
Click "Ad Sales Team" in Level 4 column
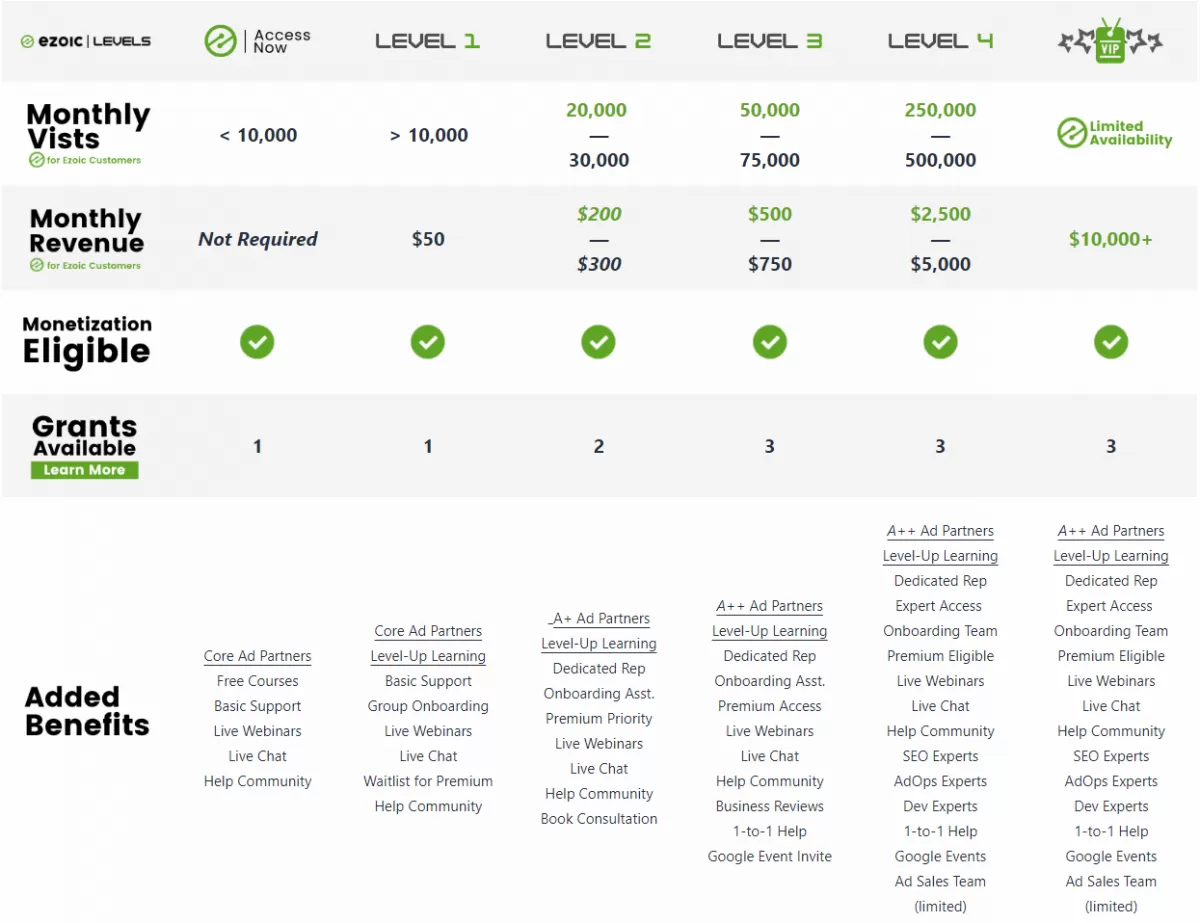click(941, 882)
